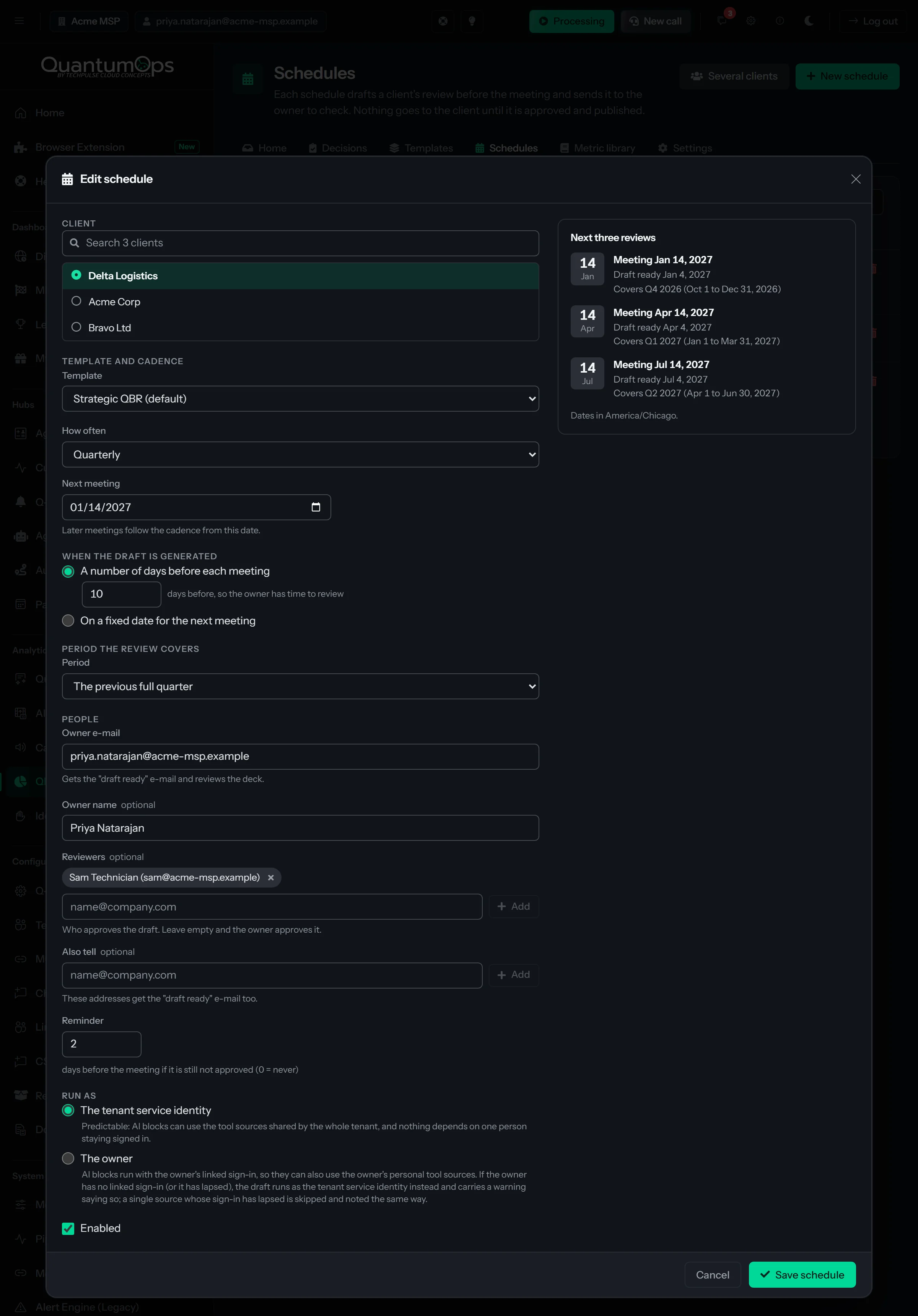Screen dimensions: 918x1316
Task: Choose run as 'The tenant service identity'
Action: pyautogui.click(x=68, y=1110)
